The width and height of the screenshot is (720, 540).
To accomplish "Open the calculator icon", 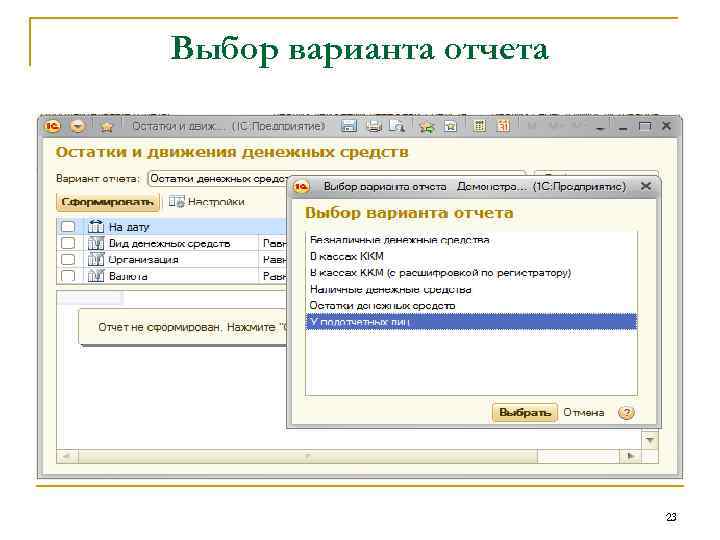I will coord(480,126).
